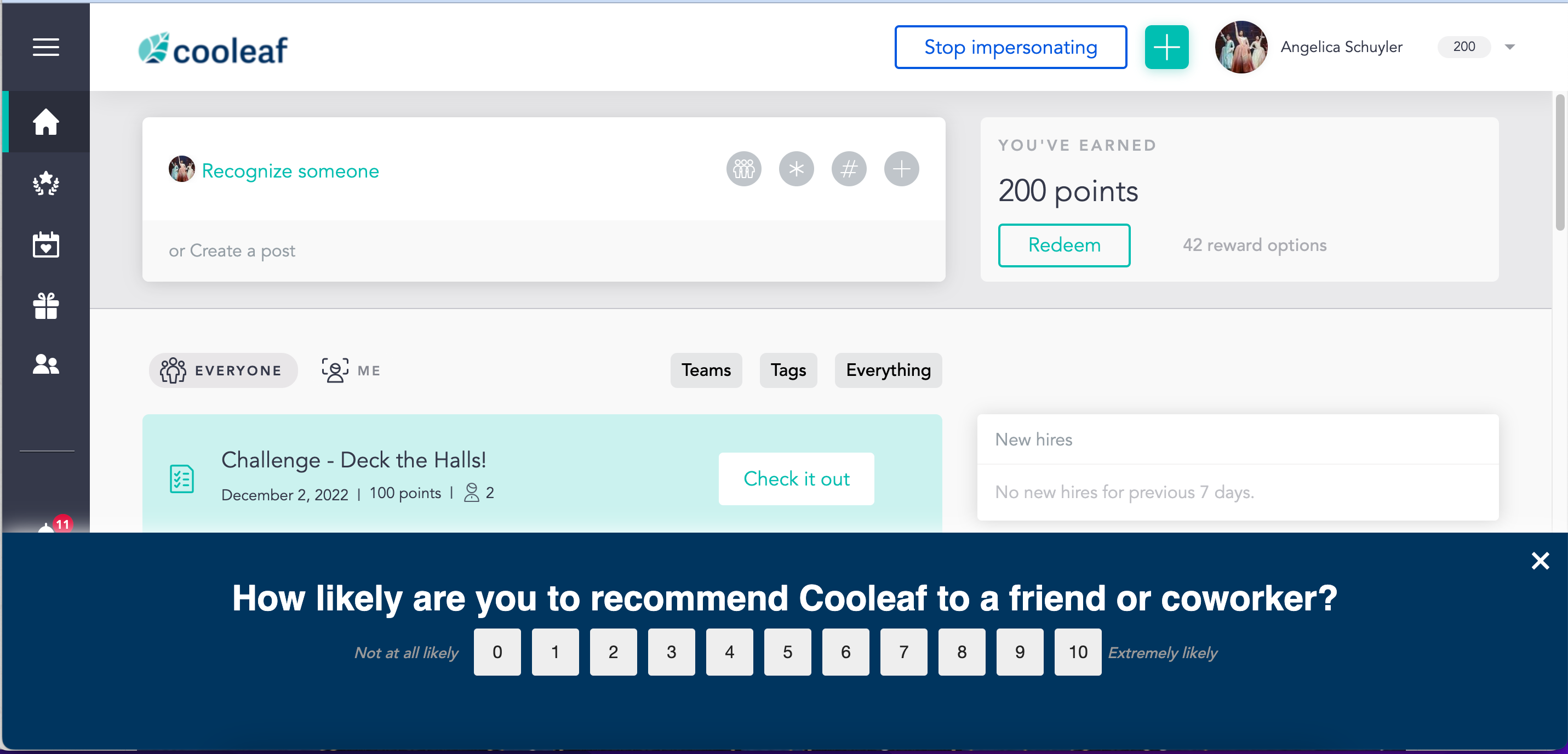This screenshot has height=754, width=1568.
Task: Click Check it out for challenge
Action: click(796, 479)
